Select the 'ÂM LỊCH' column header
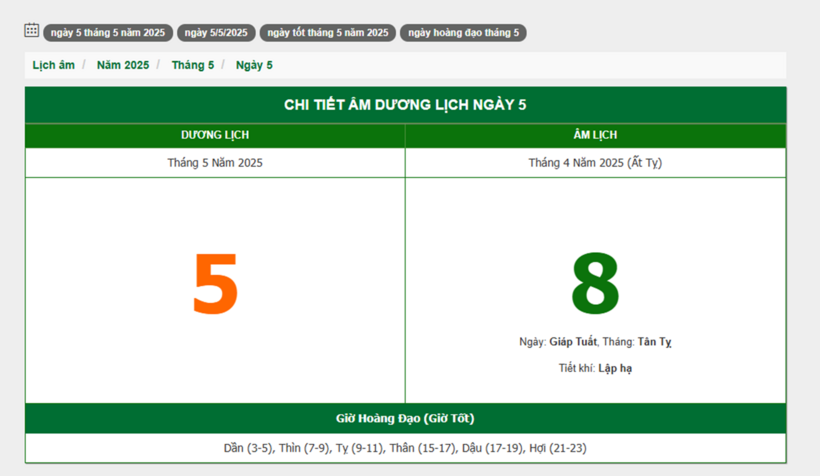Image resolution: width=820 pixels, height=476 pixels. 595,135
